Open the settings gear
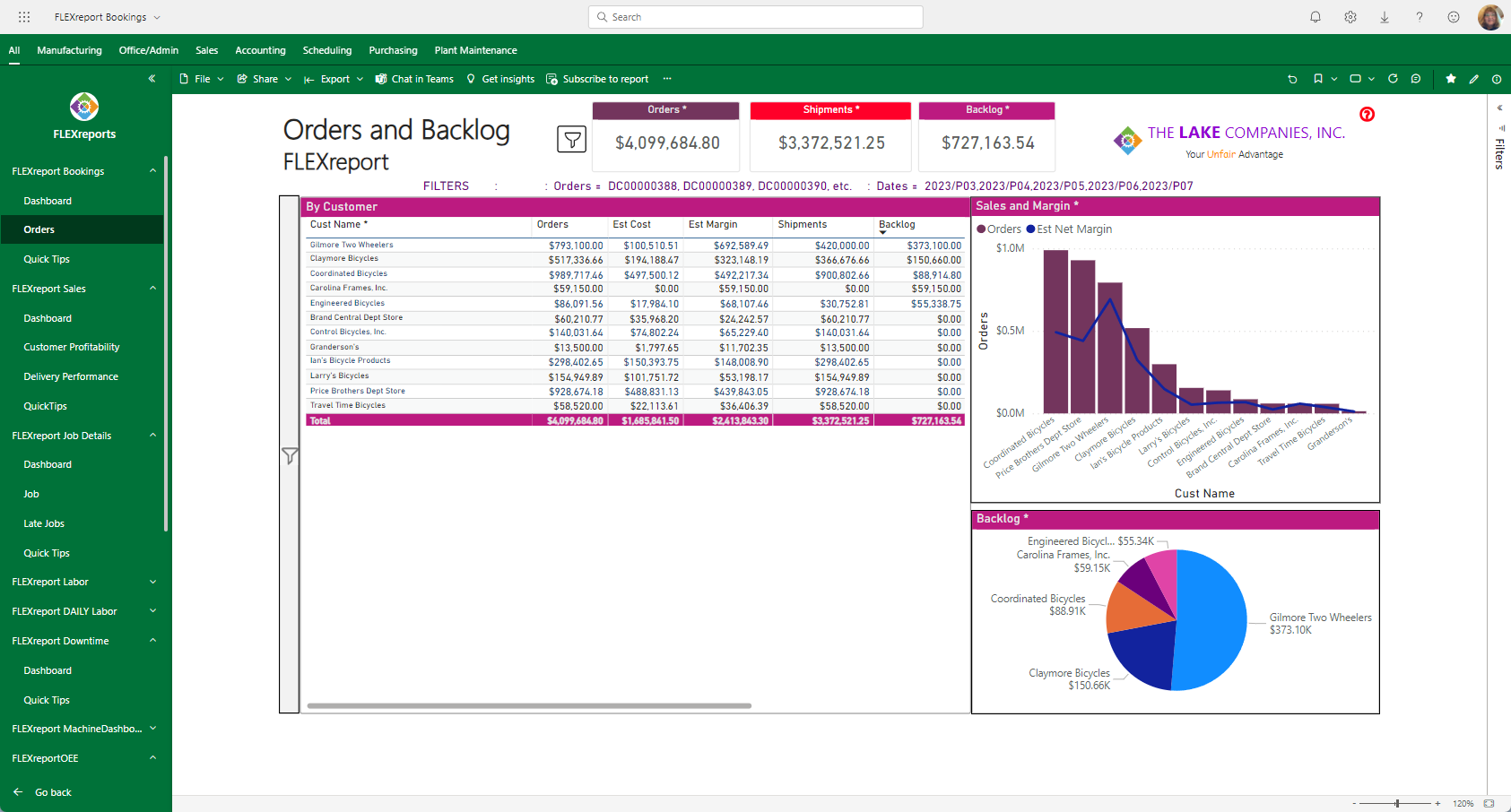 (x=1350, y=17)
